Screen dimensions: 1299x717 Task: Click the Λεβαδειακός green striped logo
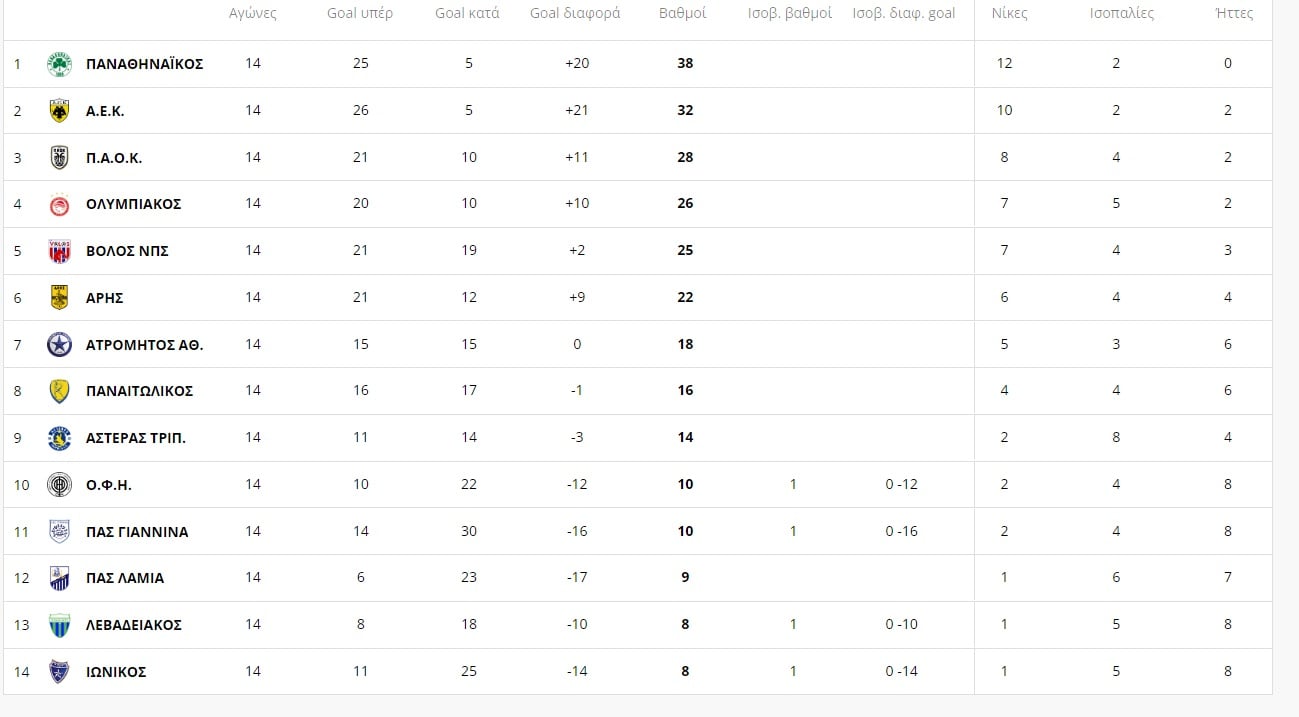point(60,625)
